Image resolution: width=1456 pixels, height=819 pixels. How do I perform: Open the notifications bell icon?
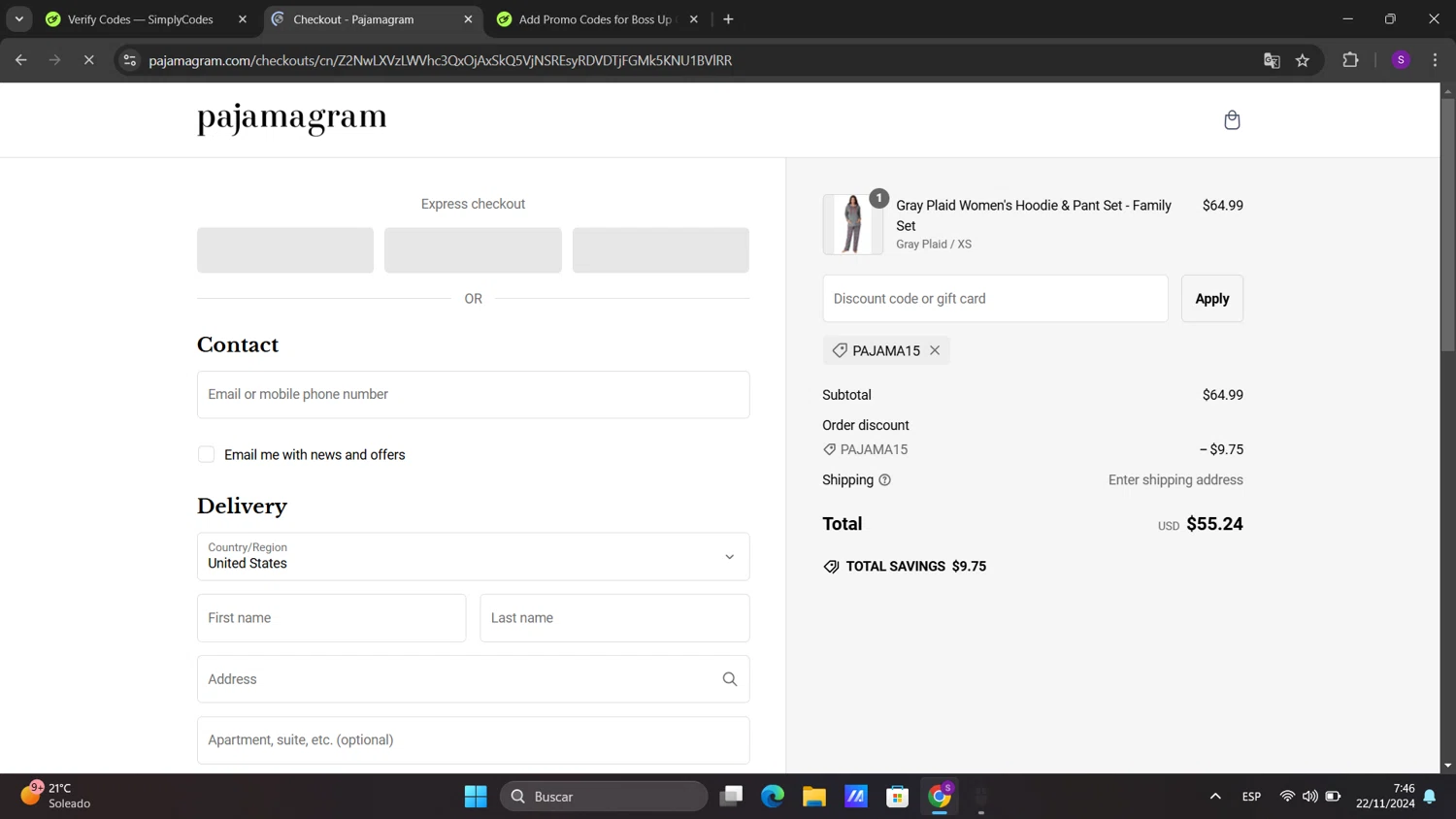(x=1430, y=797)
